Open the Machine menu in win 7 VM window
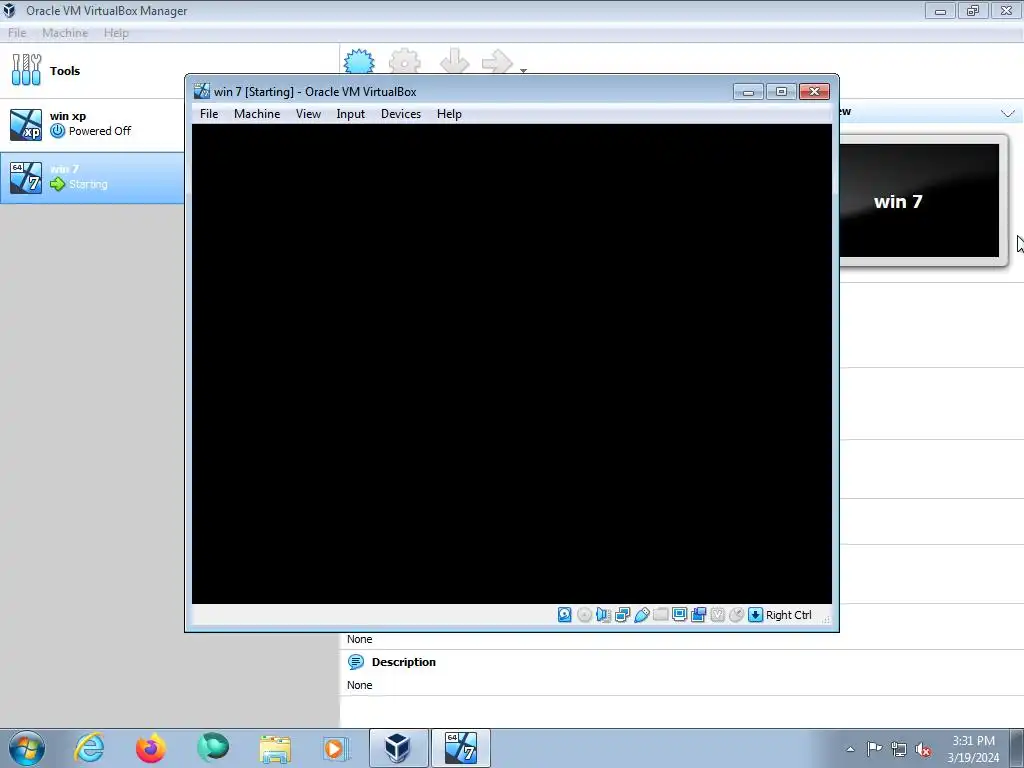Screen dimensions: 1024x768 257,114
